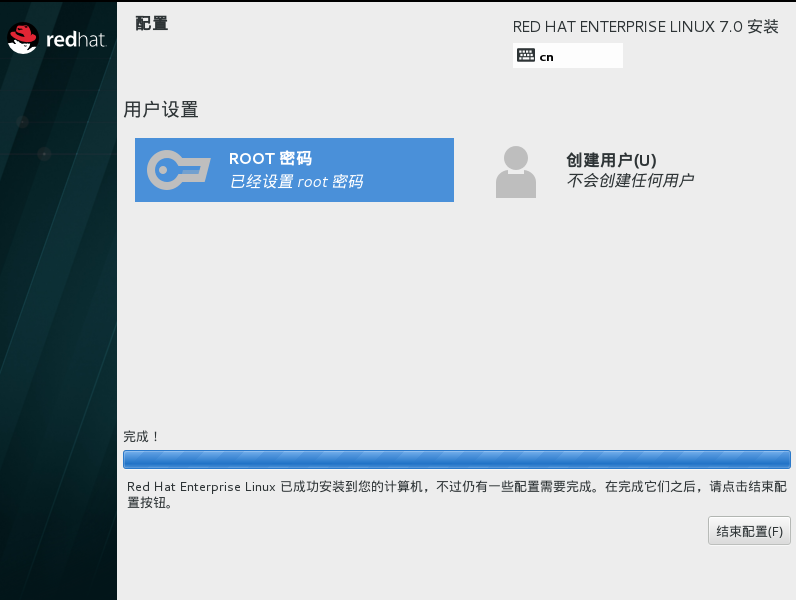Click the text 已经设置 root 密码
796x600 pixels.
point(296,181)
